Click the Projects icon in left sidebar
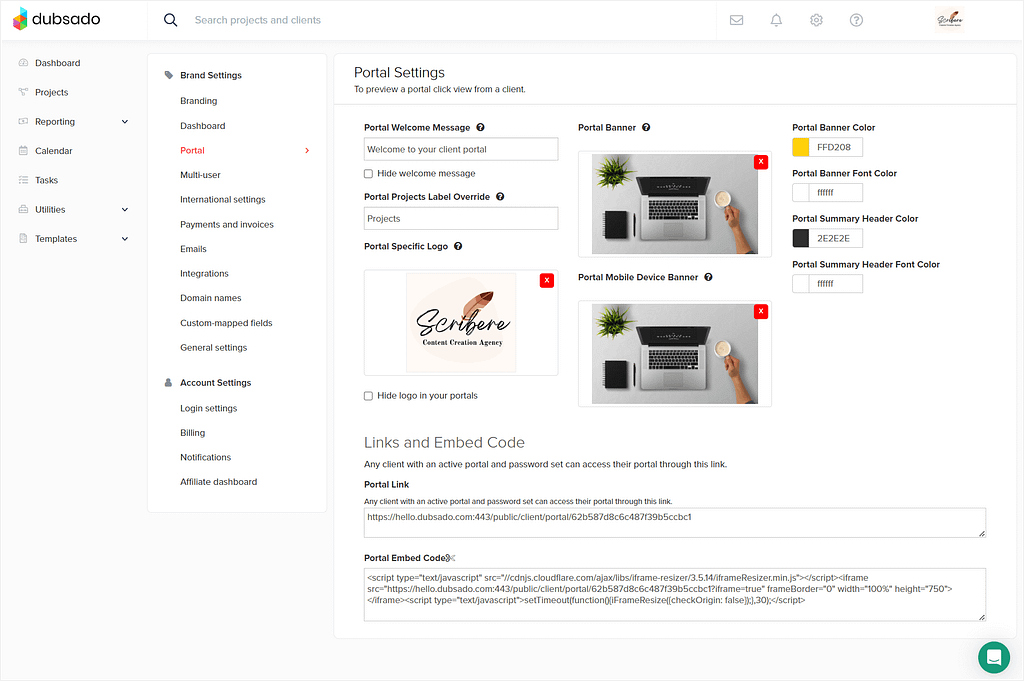 click(24, 92)
